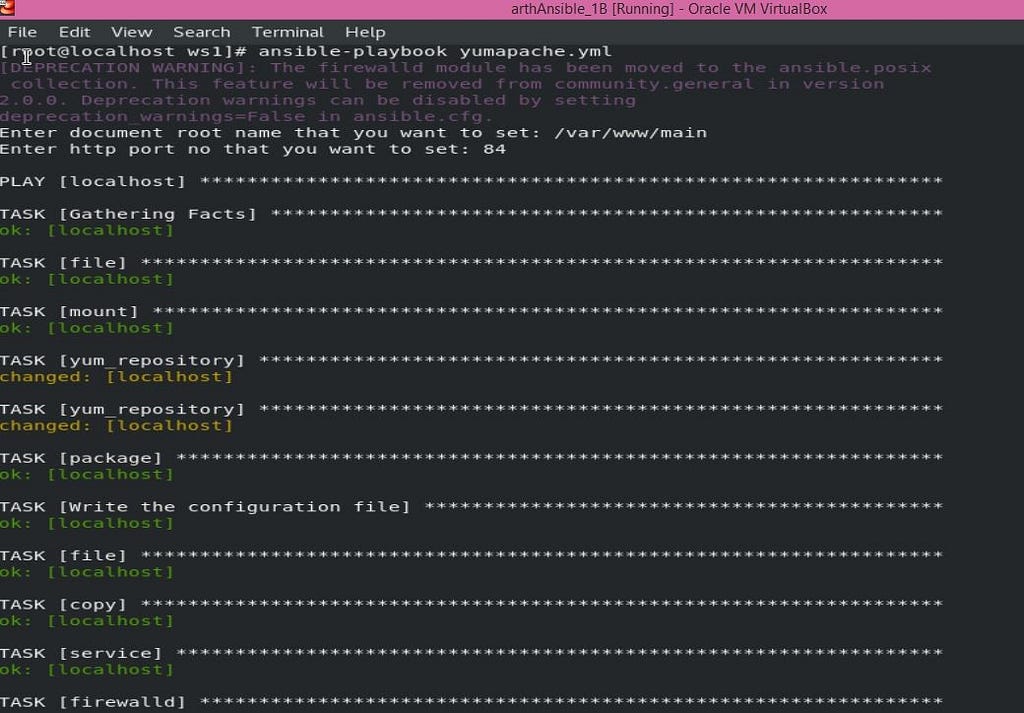The width and height of the screenshot is (1024, 713).
Task: Click 'ok: [localhost]' under TASK [copy]
Action: tap(87, 620)
